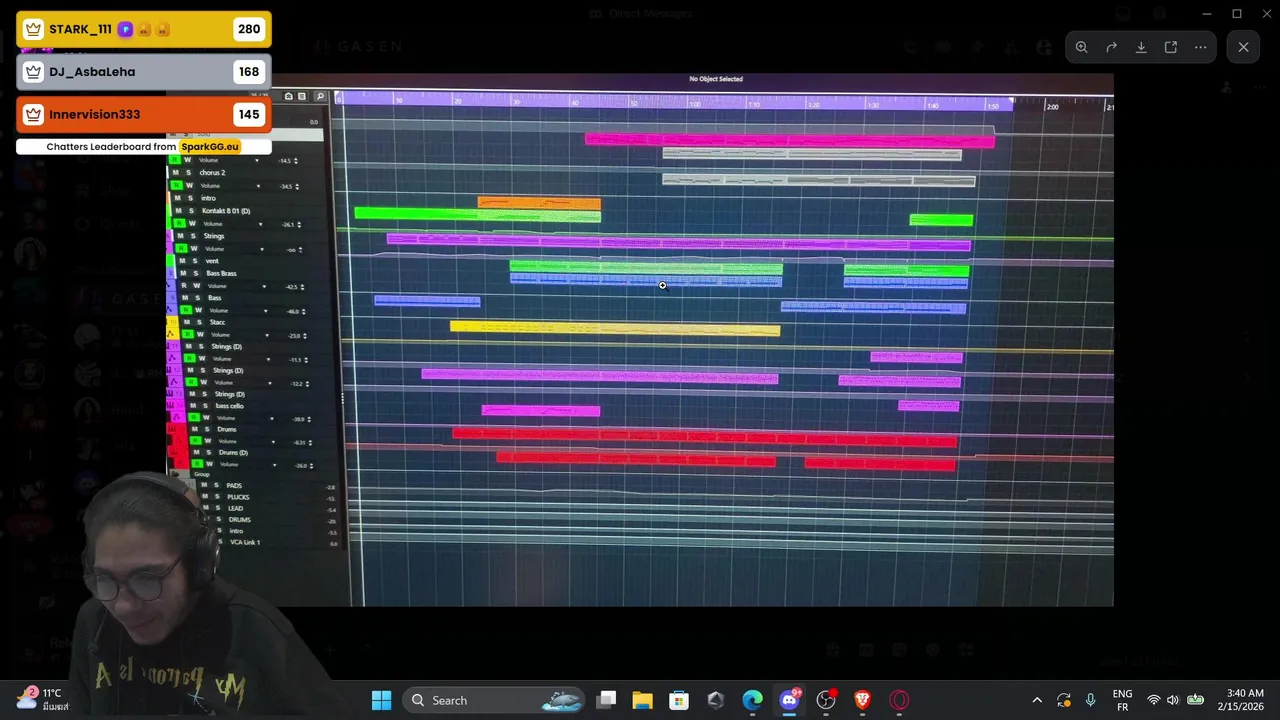This screenshot has height=720, width=1280.
Task: Open Opera browser from taskbar
Action: 899,700
